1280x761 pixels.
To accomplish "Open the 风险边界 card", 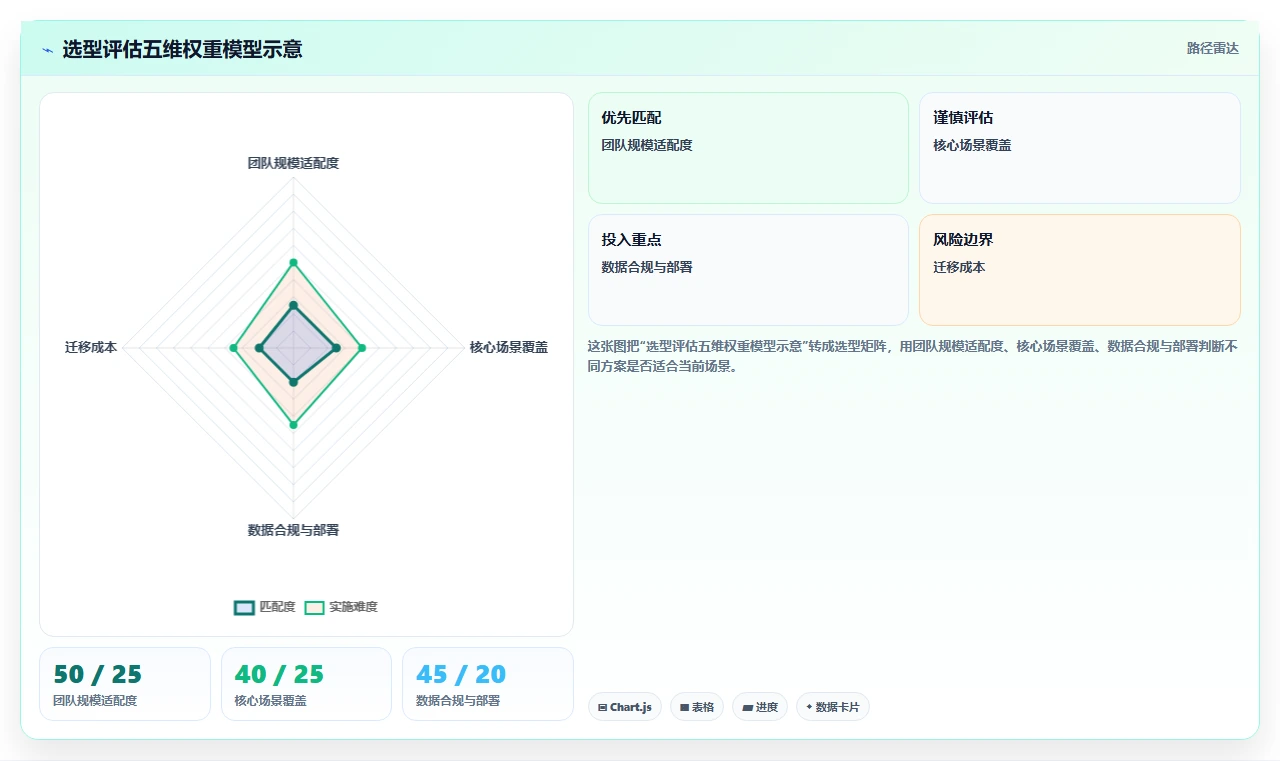I will [x=1080, y=270].
